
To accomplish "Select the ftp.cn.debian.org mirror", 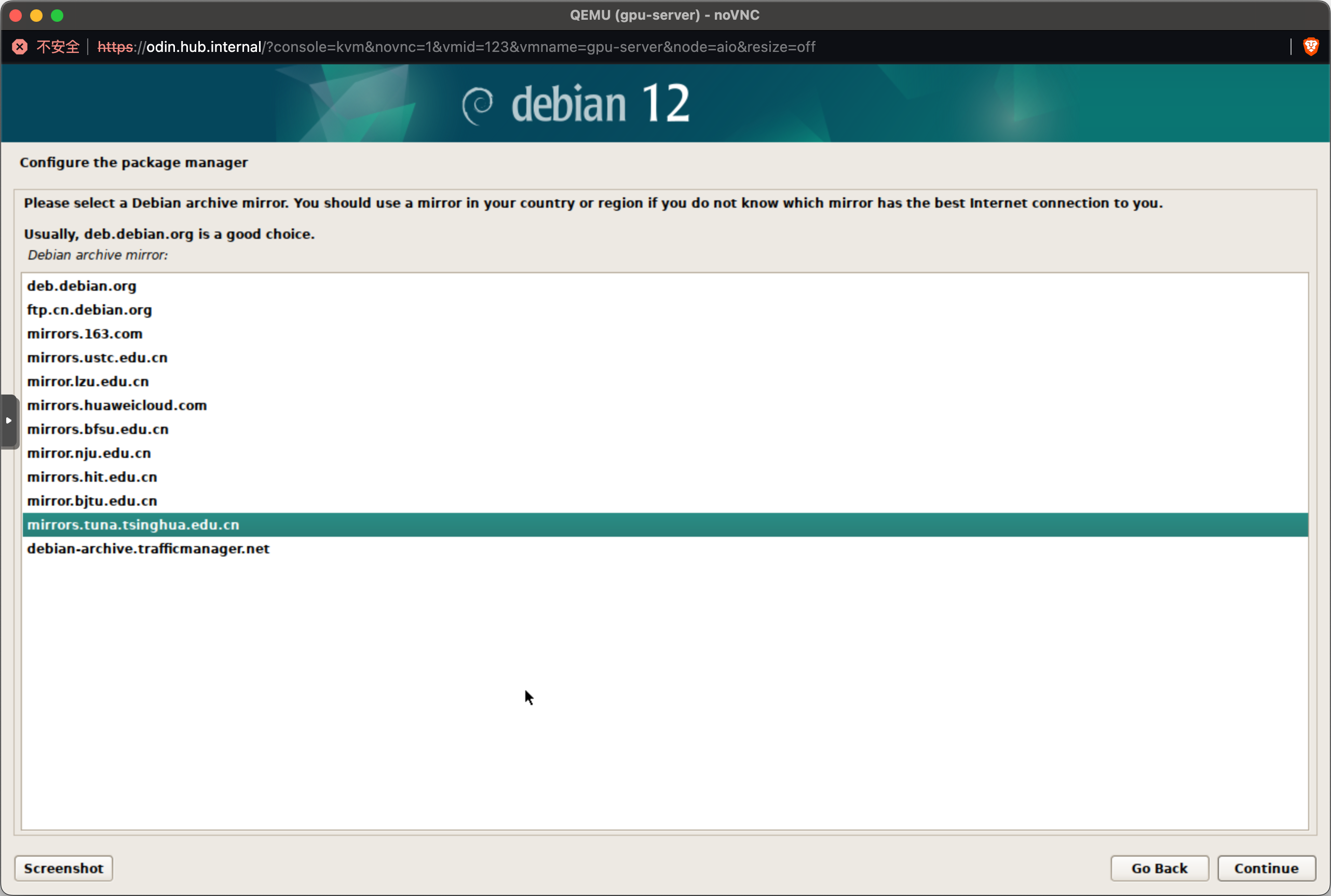I will [x=665, y=310].
